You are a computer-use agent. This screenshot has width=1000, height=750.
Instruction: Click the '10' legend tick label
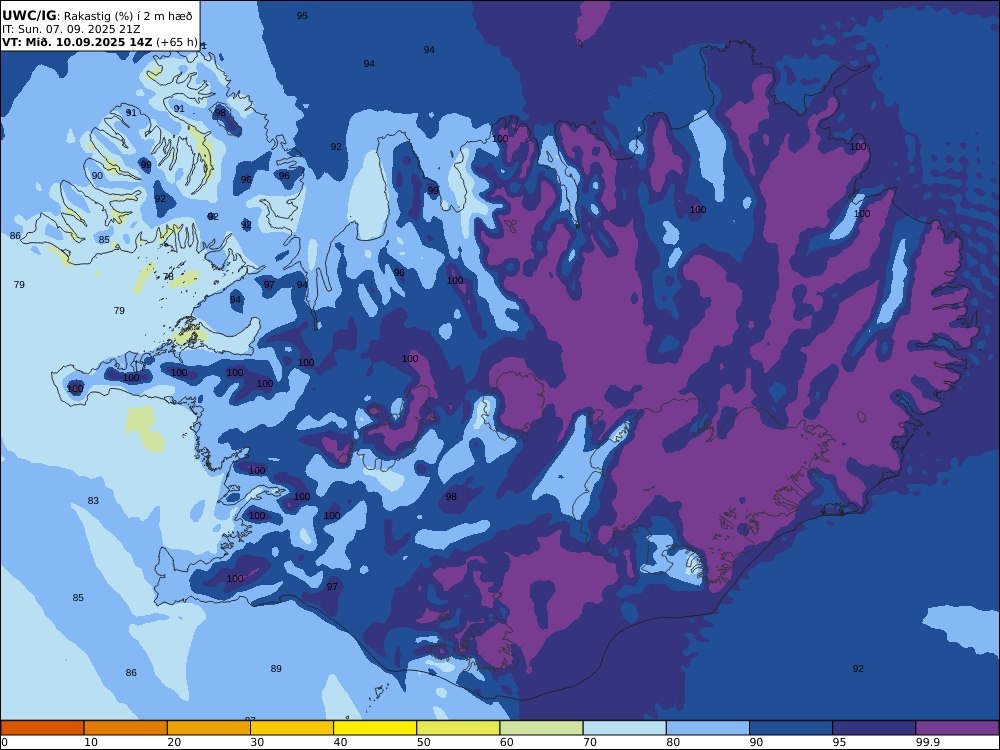click(x=91, y=742)
